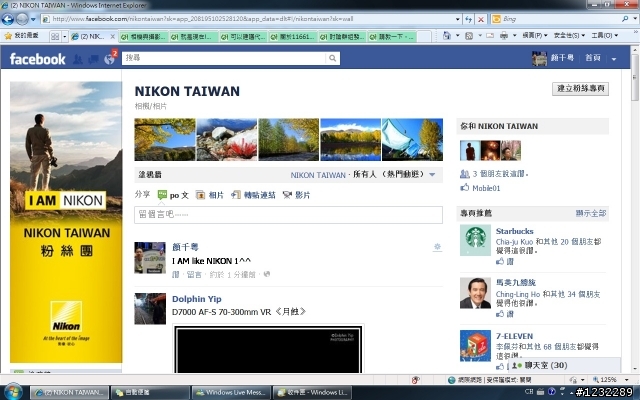Open the red plant photo thumbnail
The image size is (640, 400).
click(x=227, y=139)
